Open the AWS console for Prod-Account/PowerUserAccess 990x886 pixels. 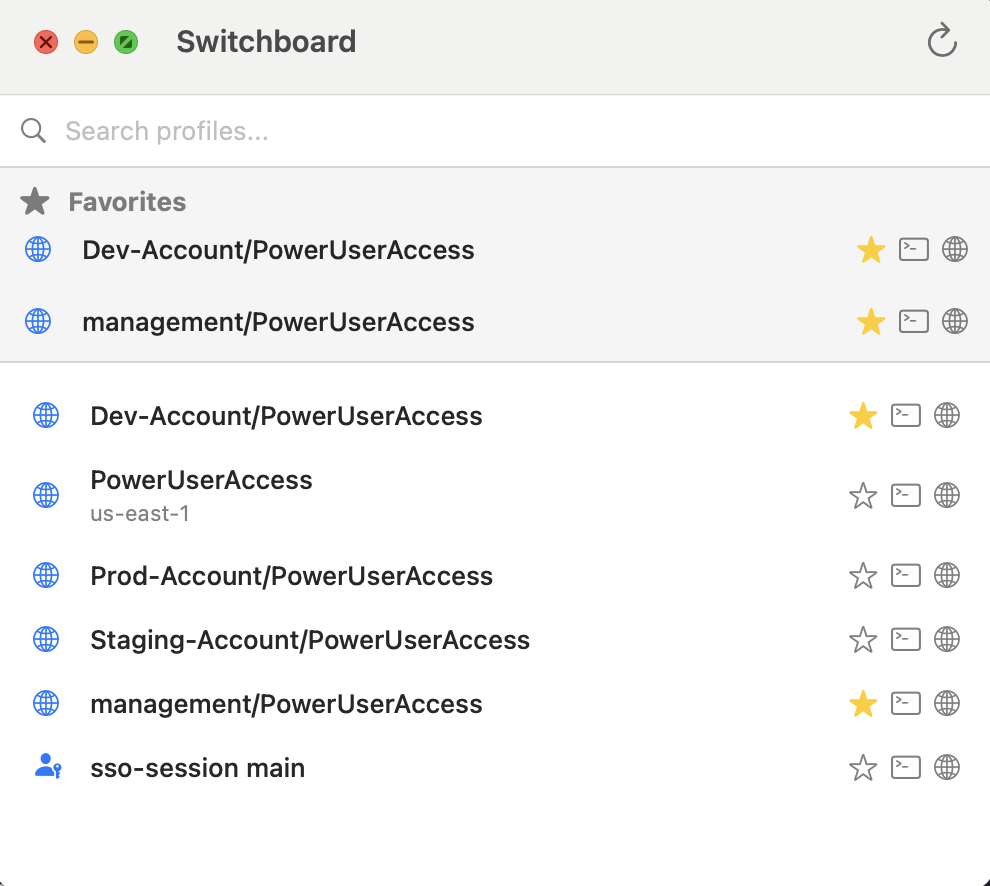click(947, 575)
